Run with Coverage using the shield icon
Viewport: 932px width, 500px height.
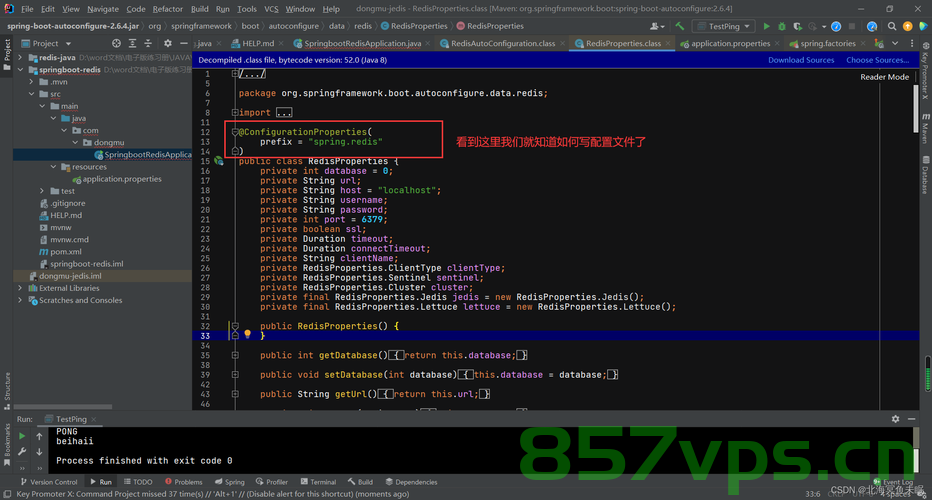797,26
